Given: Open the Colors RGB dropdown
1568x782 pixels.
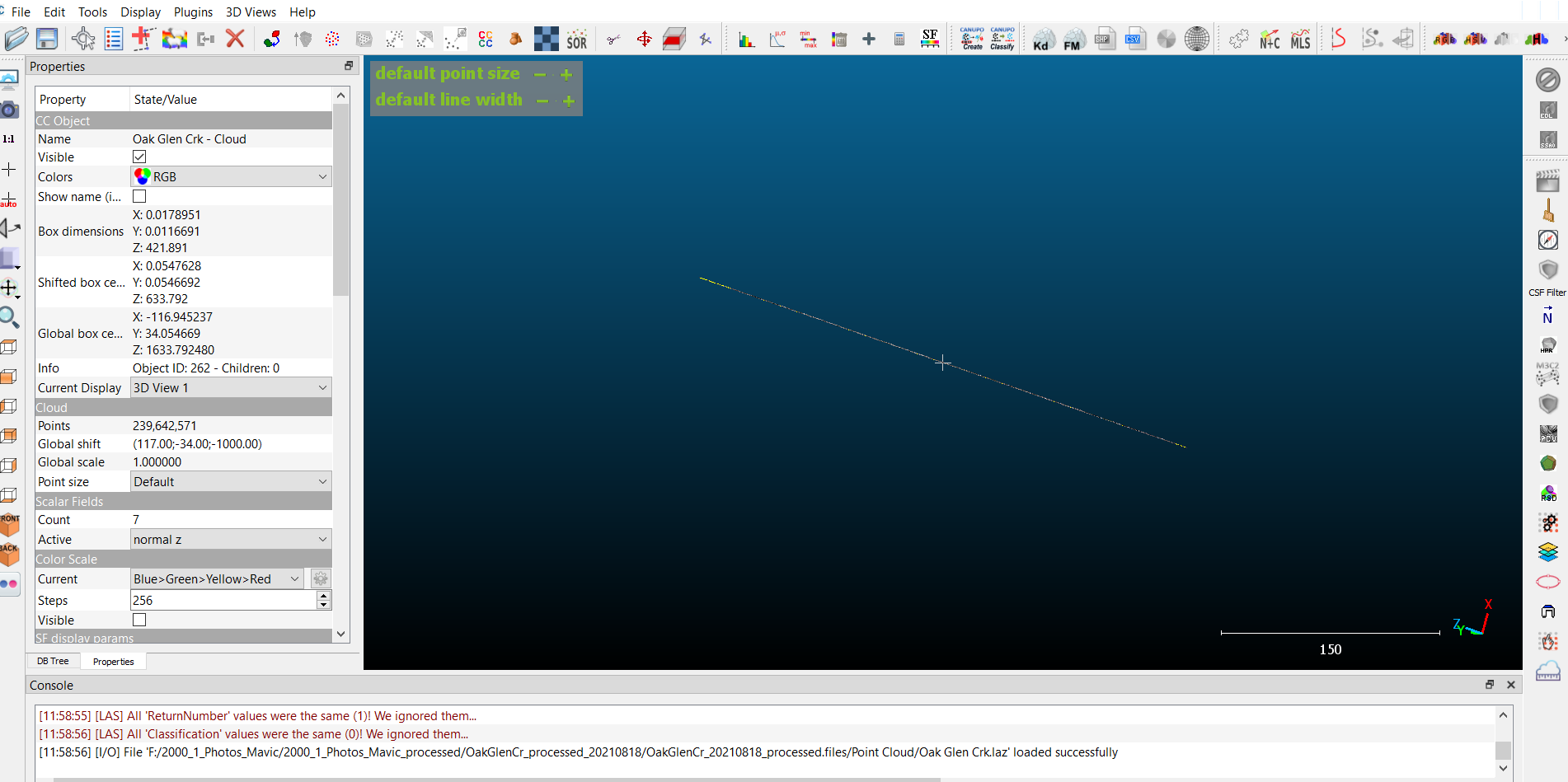Looking at the screenshot, I should 231,176.
